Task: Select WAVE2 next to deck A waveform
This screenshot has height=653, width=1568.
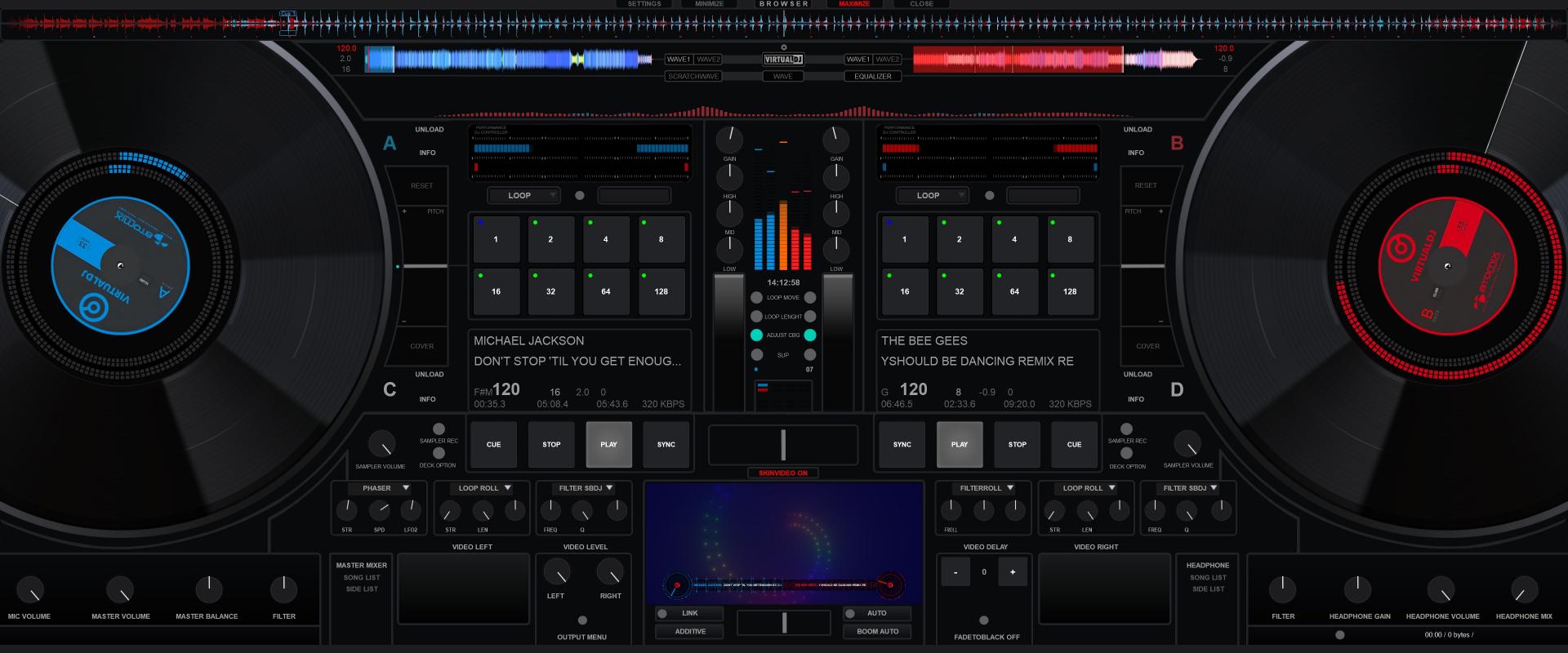Action: coord(708,60)
